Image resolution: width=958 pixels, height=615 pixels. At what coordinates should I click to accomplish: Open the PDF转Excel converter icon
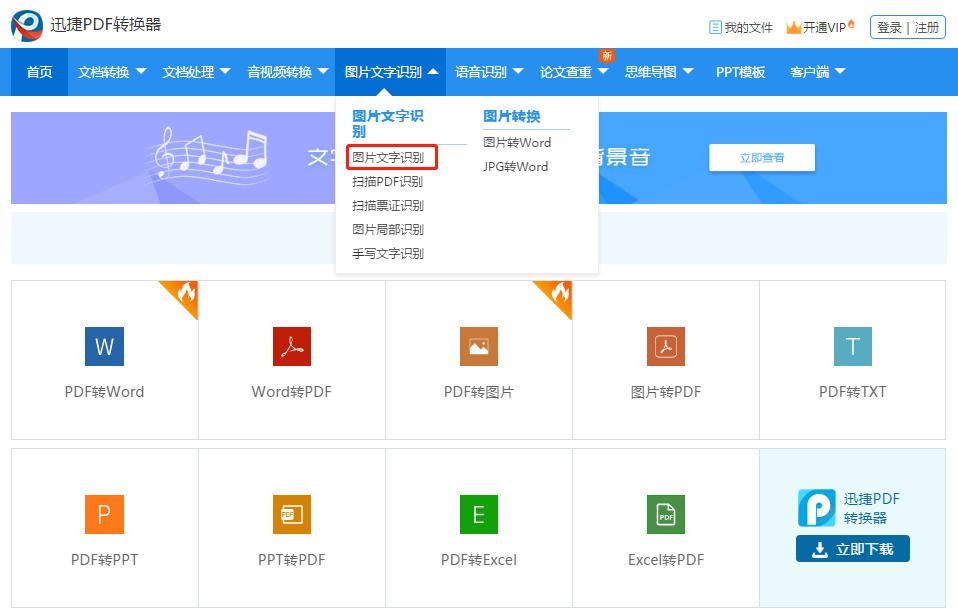478,514
